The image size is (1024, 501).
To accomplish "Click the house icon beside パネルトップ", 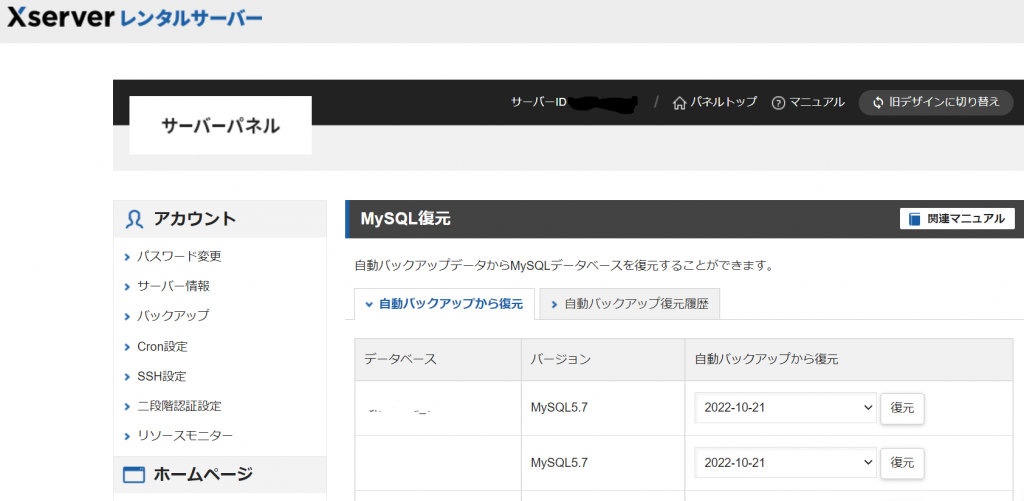I will coord(679,103).
